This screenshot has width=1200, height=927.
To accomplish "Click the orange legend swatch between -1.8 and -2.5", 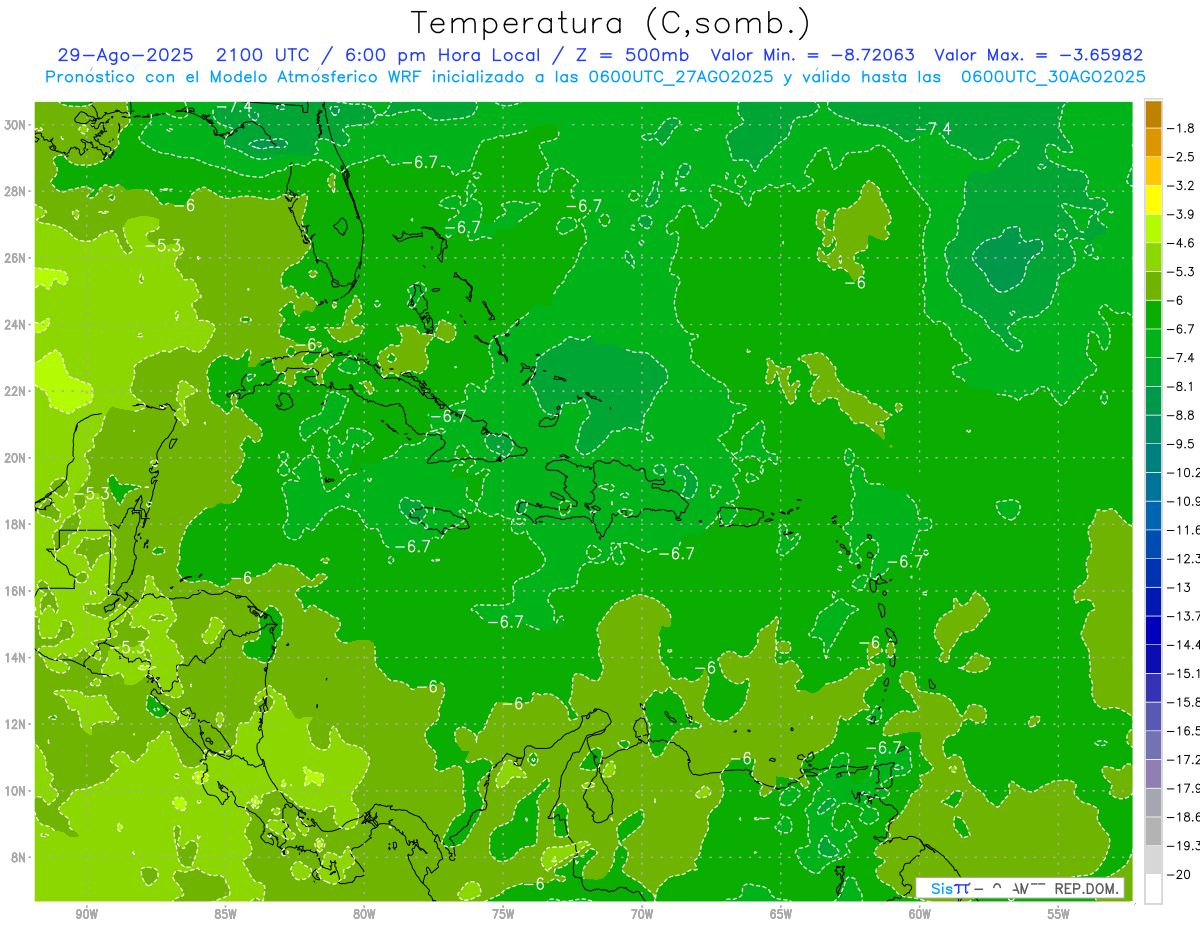I will (1153, 143).
